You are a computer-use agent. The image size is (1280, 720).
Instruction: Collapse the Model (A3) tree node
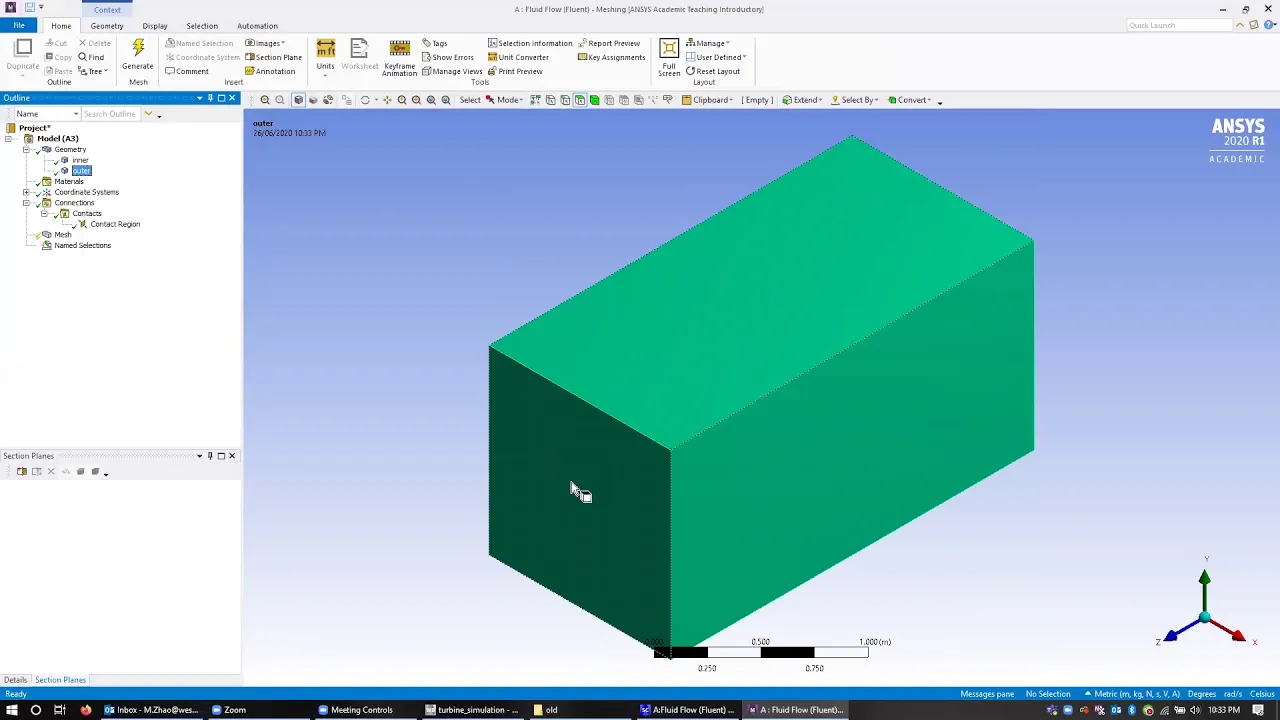tap(9, 139)
